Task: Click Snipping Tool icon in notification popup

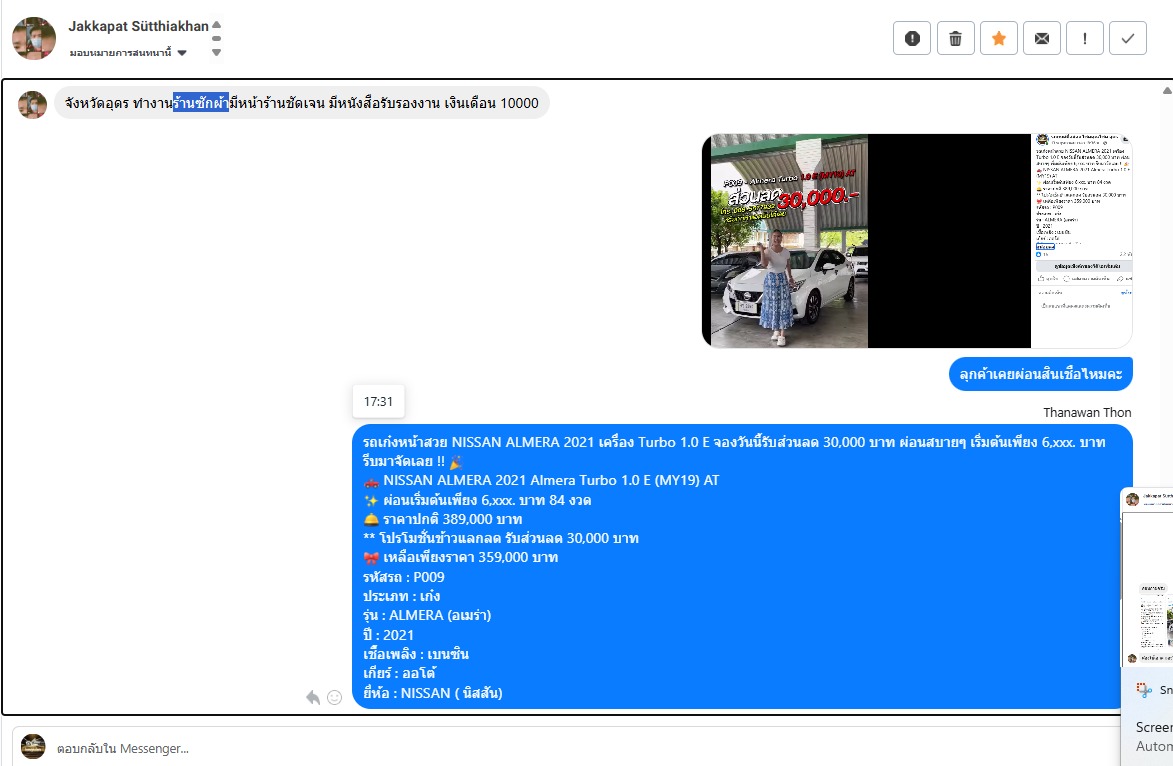Action: click(1144, 690)
